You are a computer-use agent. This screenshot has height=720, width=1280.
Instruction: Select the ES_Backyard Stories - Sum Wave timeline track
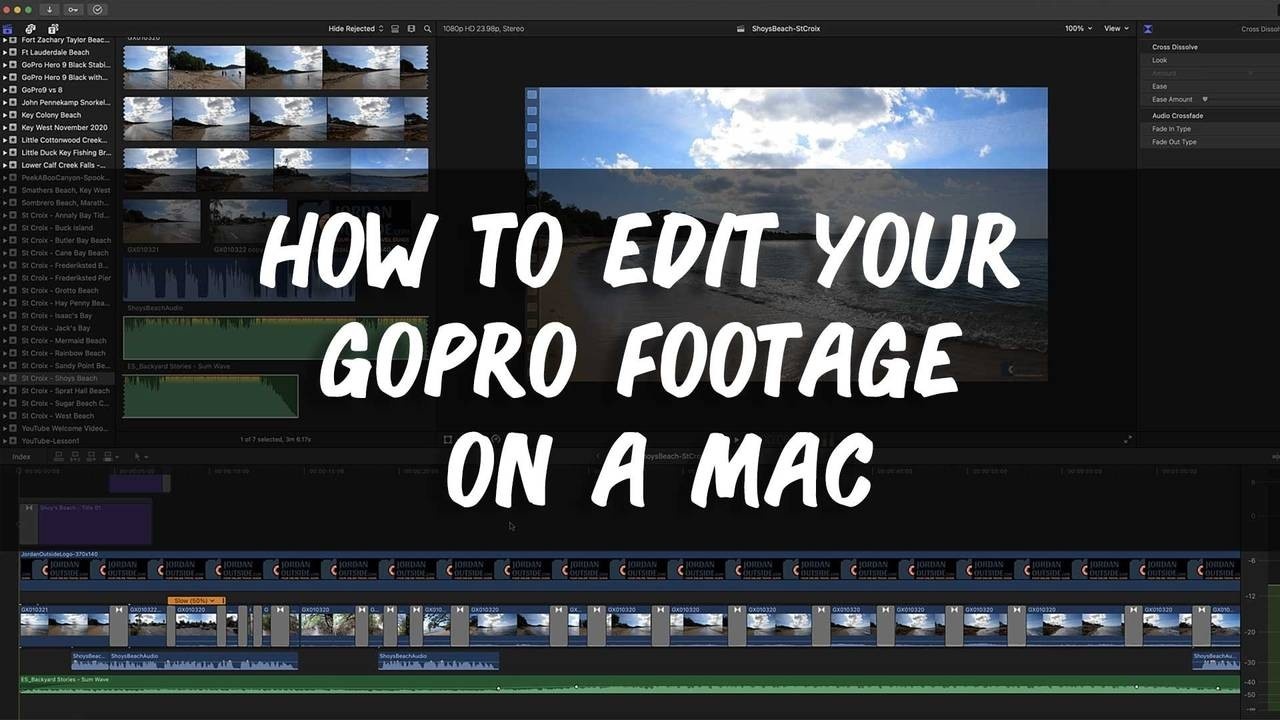tap(630, 684)
